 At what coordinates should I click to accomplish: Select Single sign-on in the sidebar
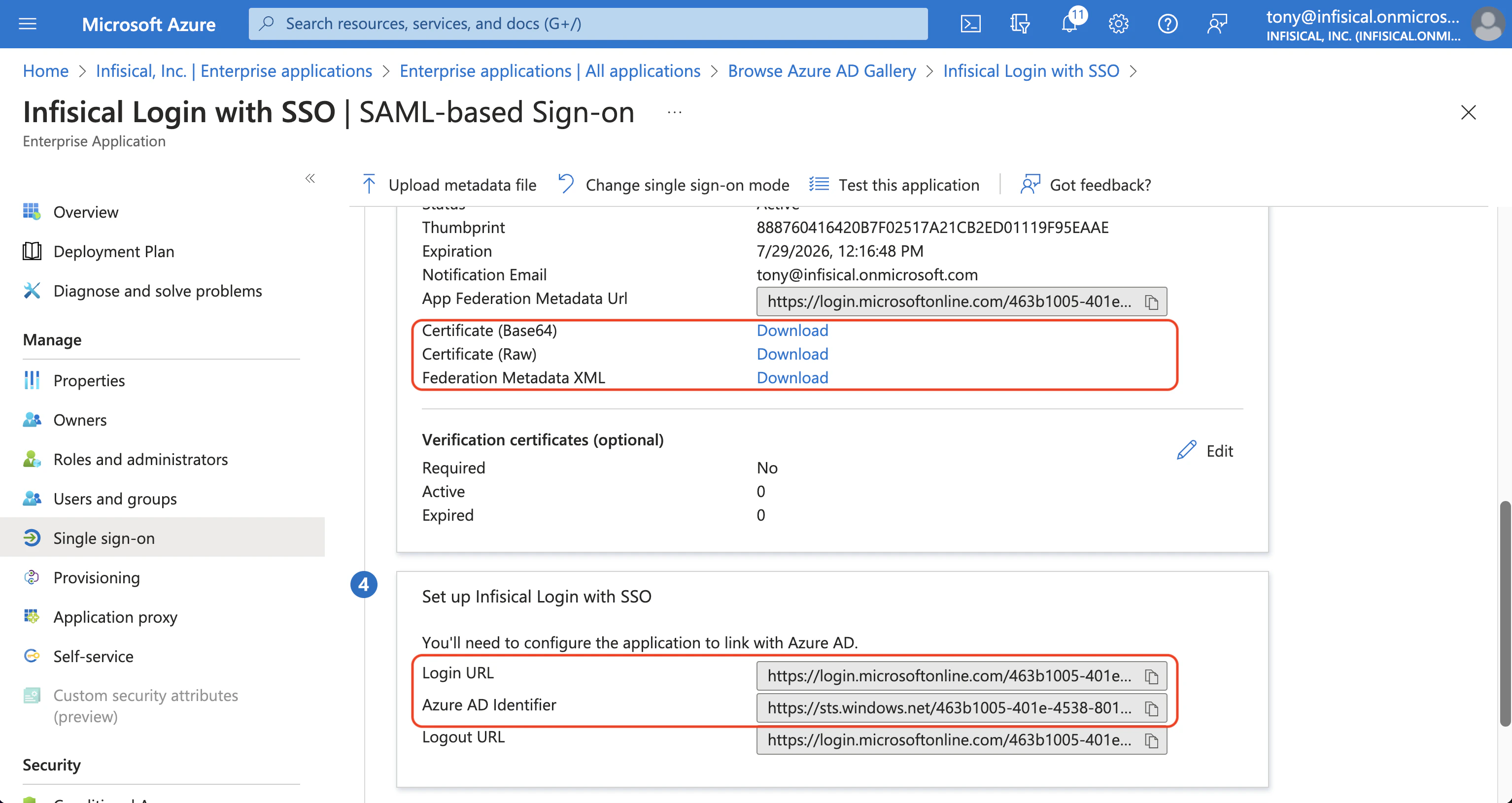[162, 537]
